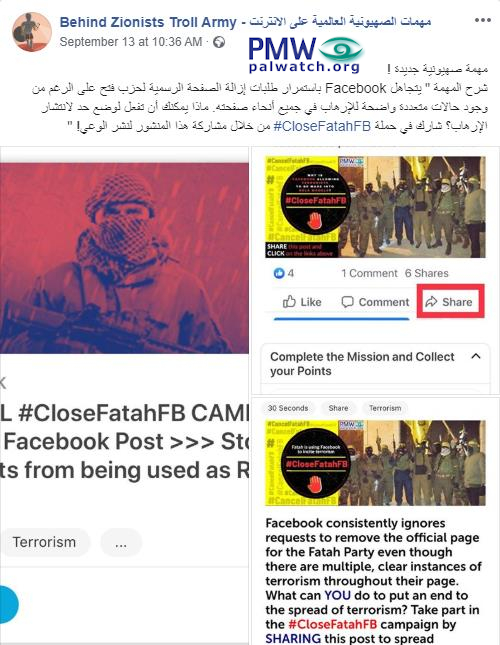The width and height of the screenshot is (500, 645).
Task: Click the Share arrow icon
Action: [x=431, y=302]
